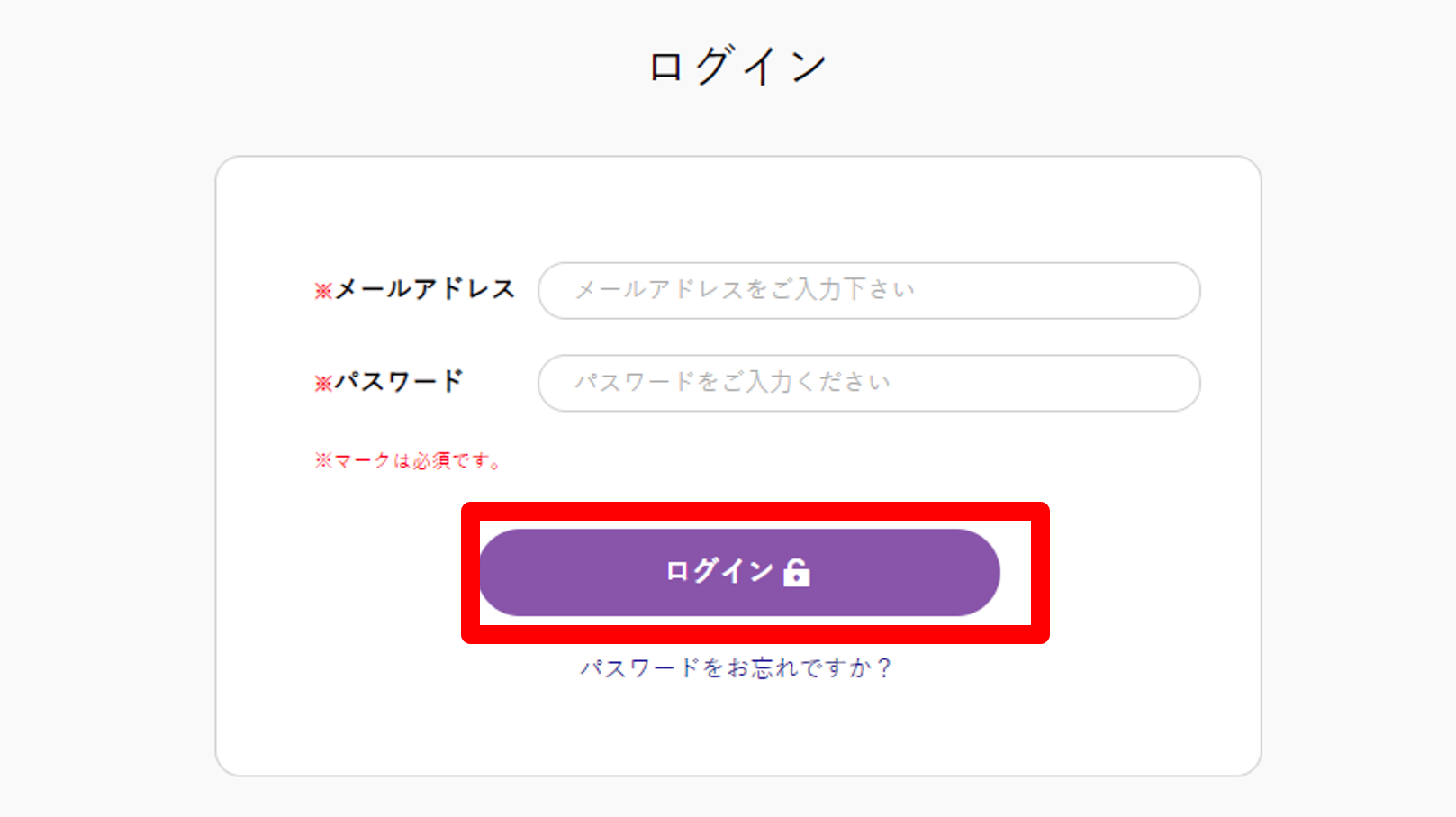Screen dimensions: 1456x817
Task: Click the ログイン page heading
Action: [737, 66]
